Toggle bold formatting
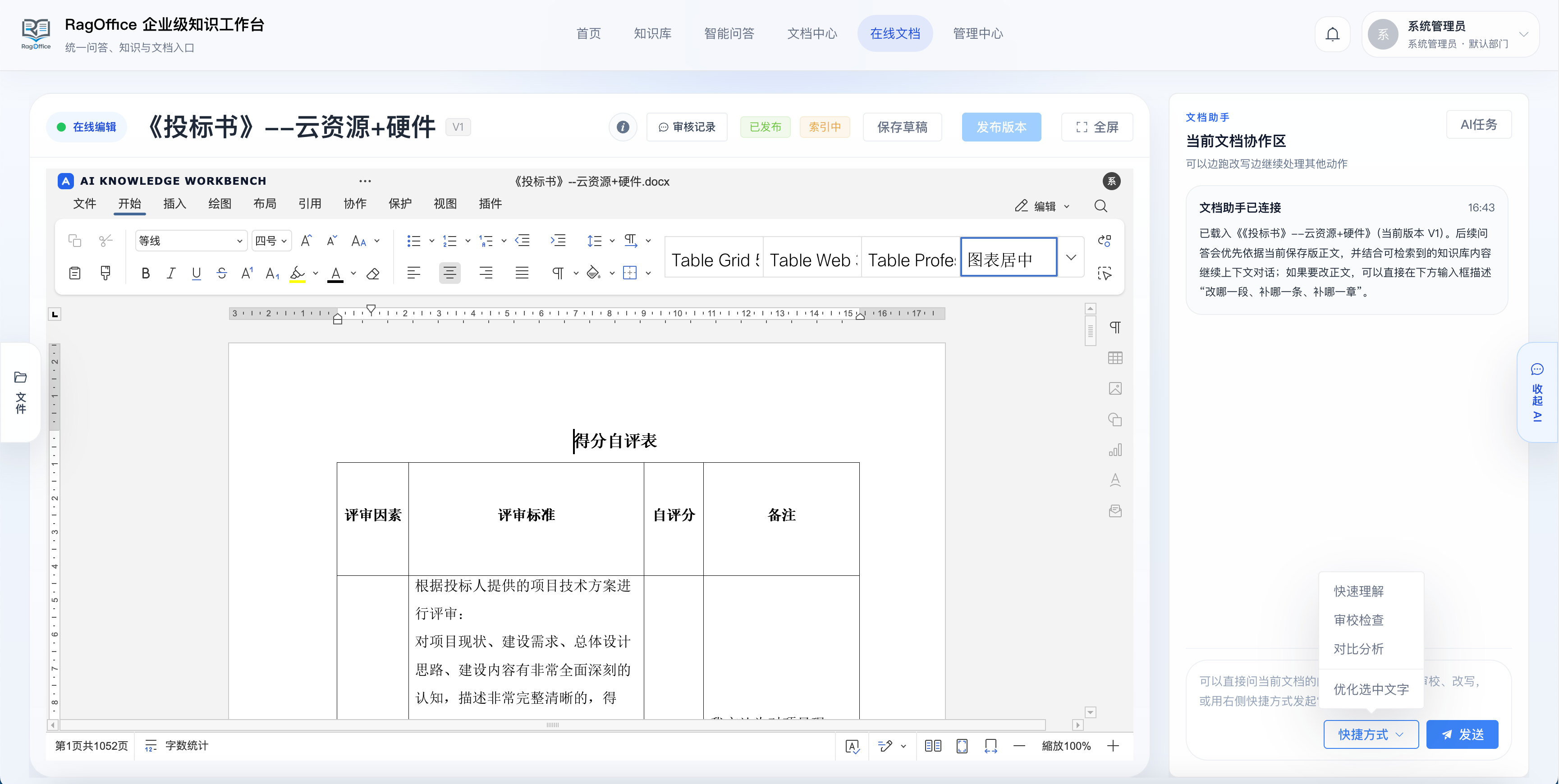The image size is (1559, 784). click(146, 273)
